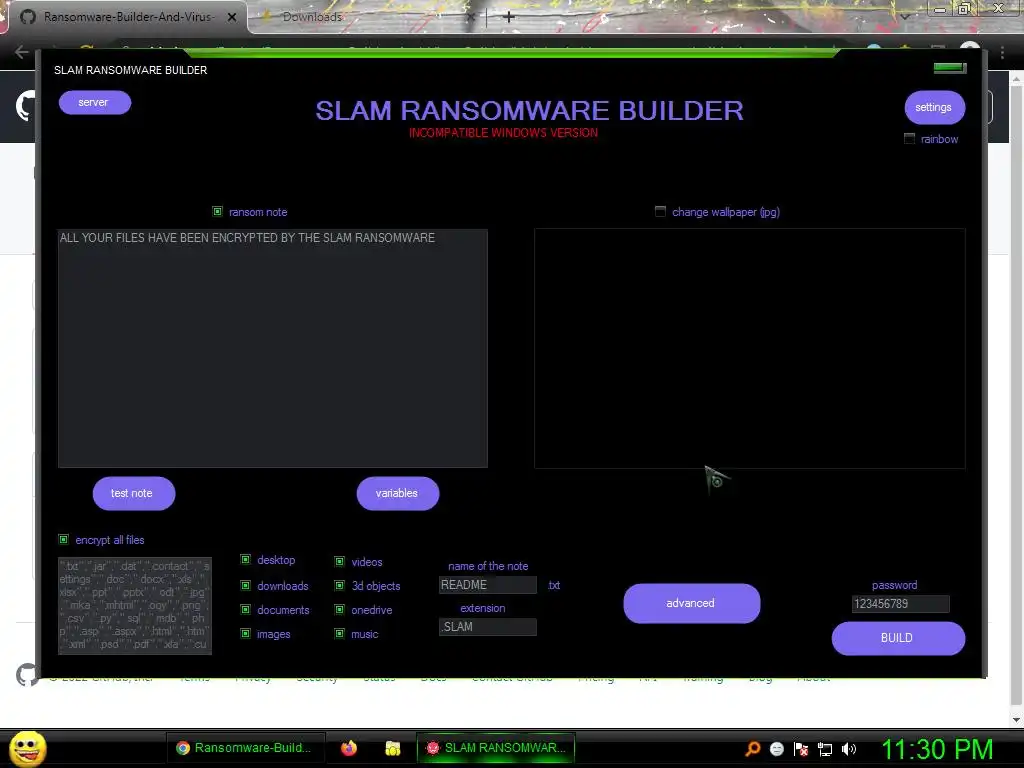Click the smiley face Start button
This screenshot has height=768, width=1024.
[28, 748]
